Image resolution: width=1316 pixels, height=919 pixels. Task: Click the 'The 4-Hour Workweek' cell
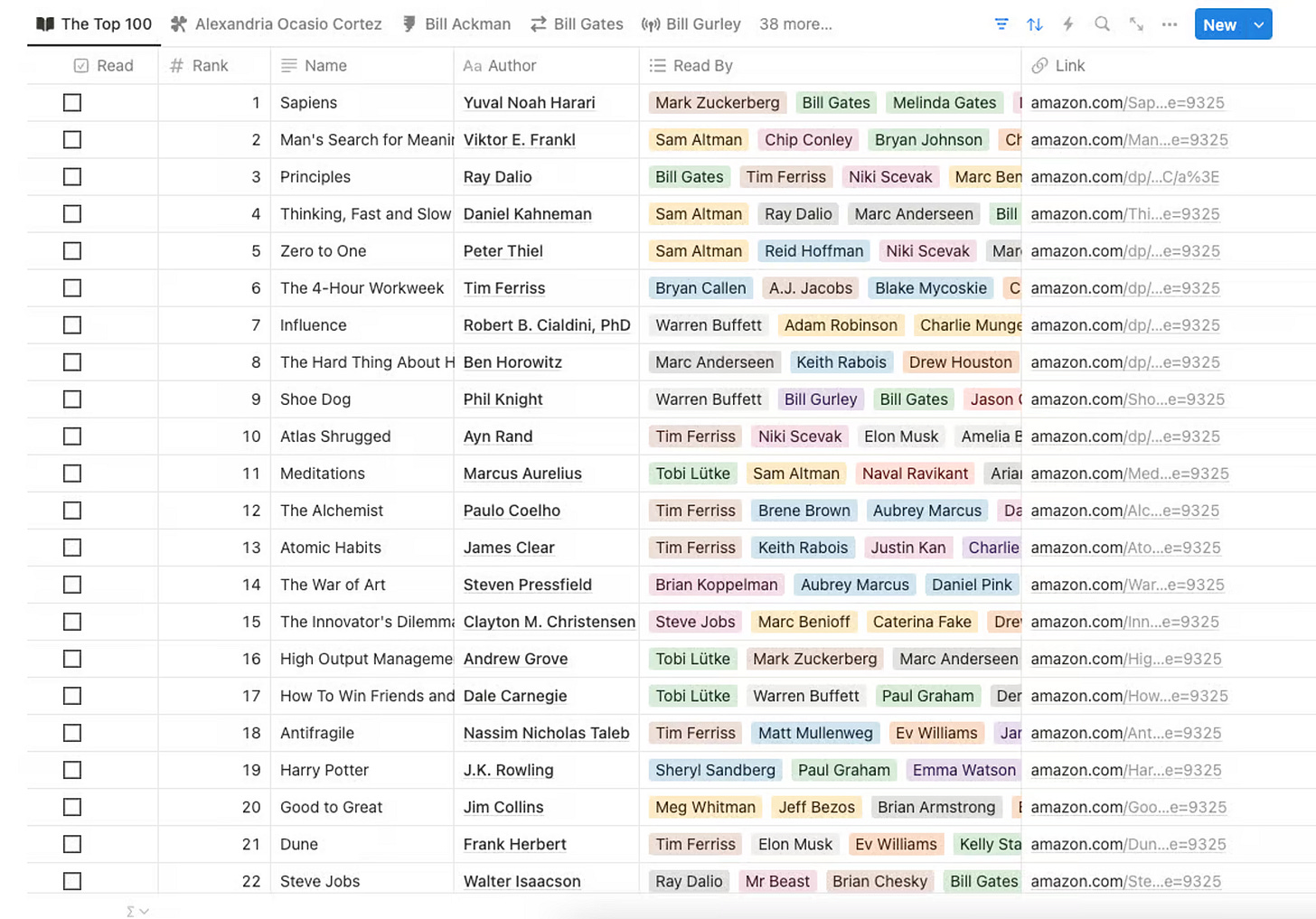[362, 288]
